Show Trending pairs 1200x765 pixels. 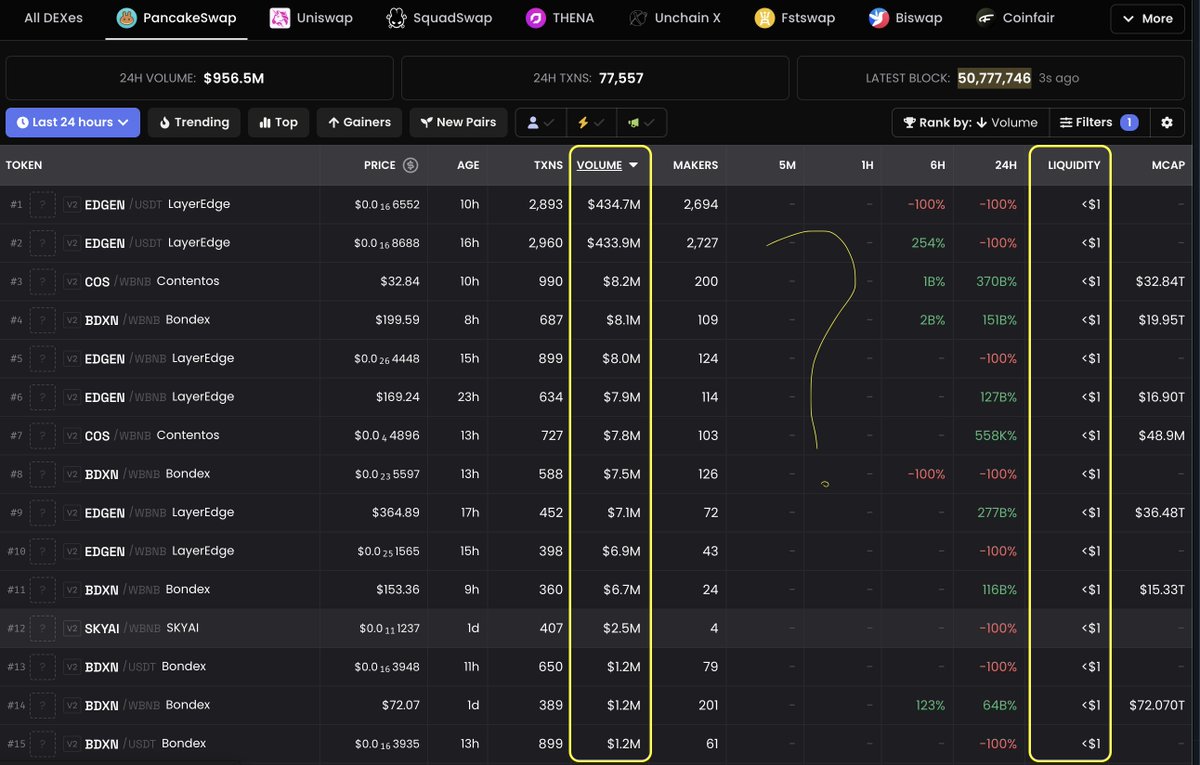[x=194, y=122]
